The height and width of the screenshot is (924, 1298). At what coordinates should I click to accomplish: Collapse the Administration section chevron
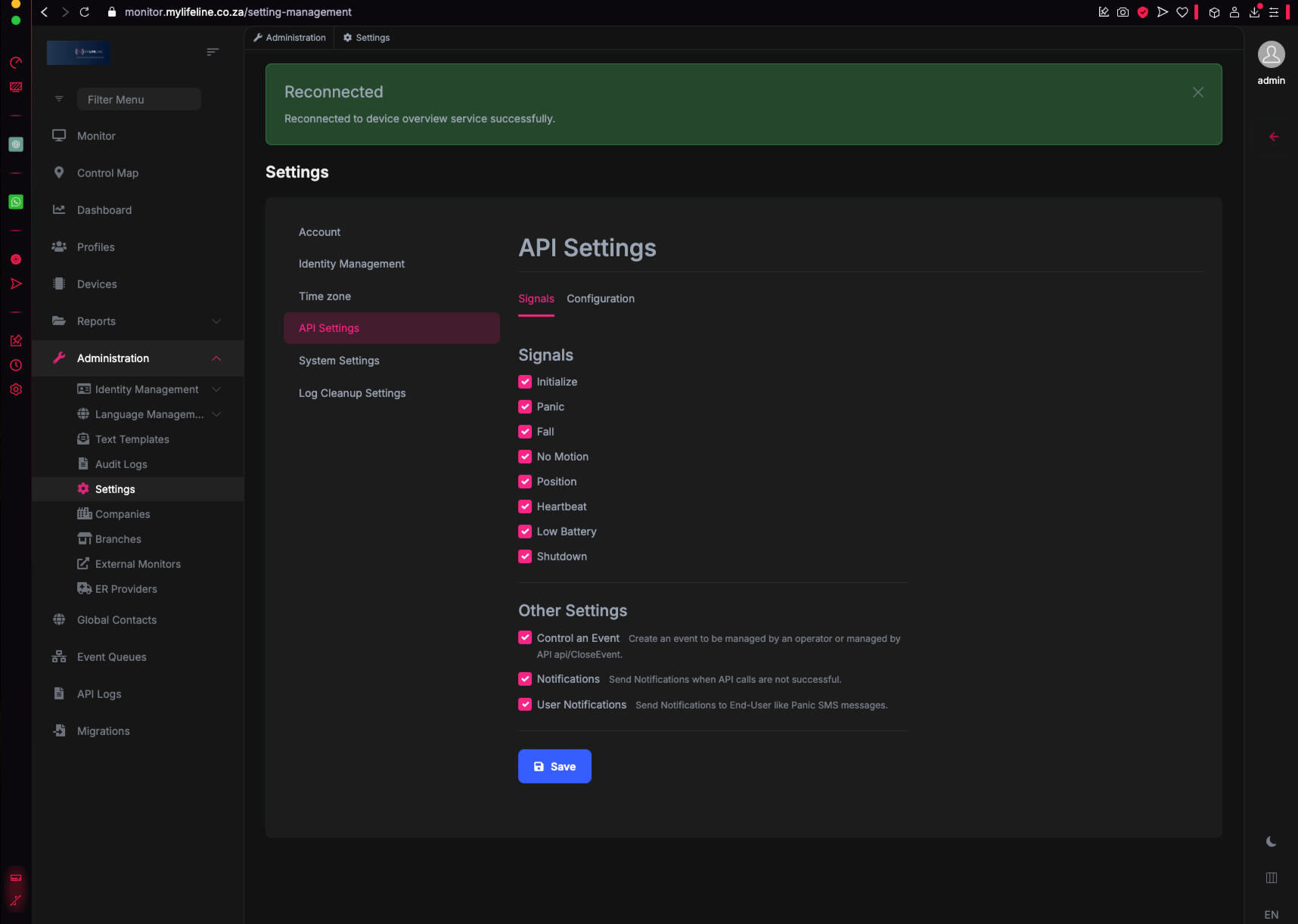(x=216, y=358)
